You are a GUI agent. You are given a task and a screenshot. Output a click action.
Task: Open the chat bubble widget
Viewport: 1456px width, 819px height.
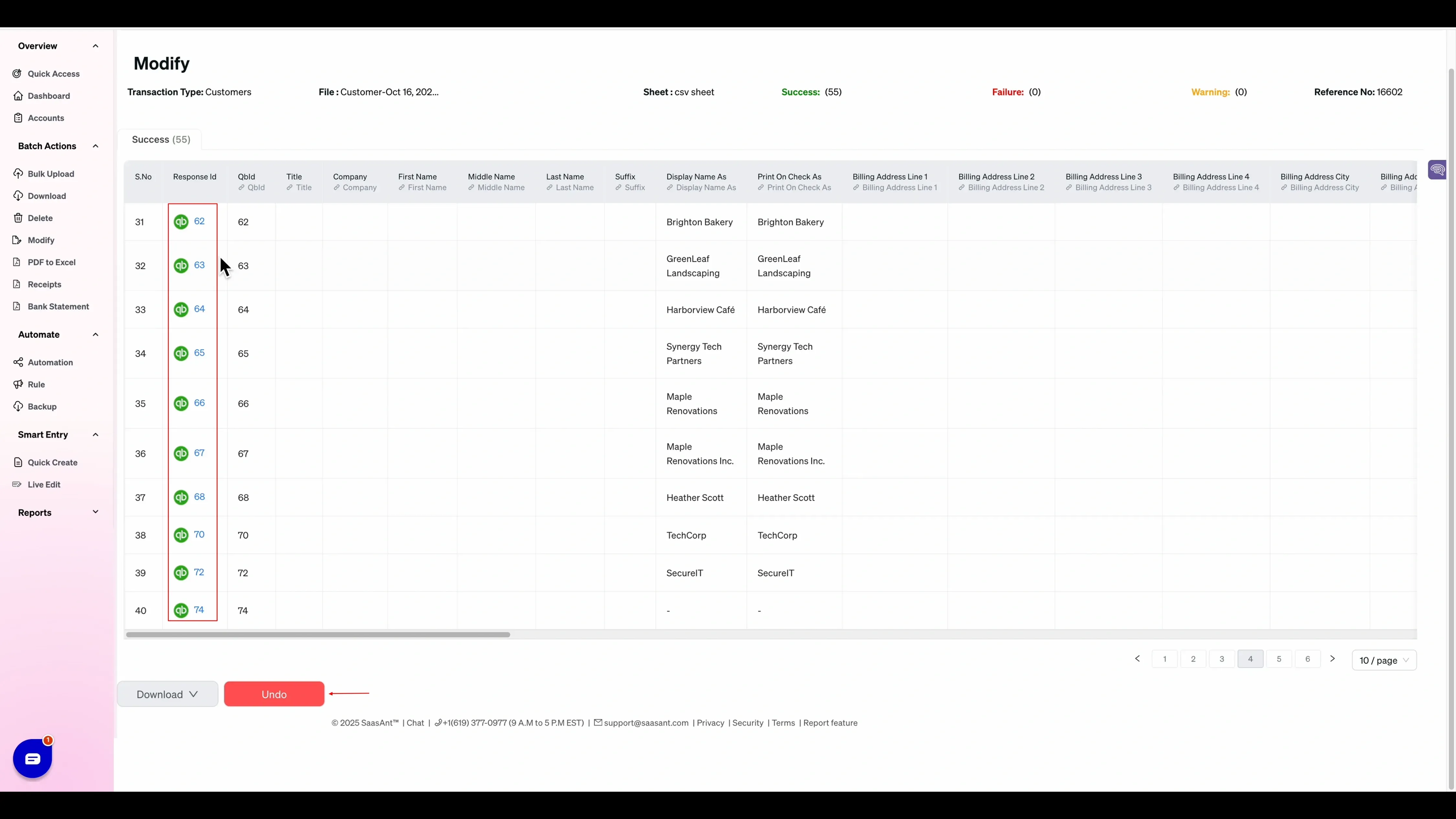click(x=32, y=758)
